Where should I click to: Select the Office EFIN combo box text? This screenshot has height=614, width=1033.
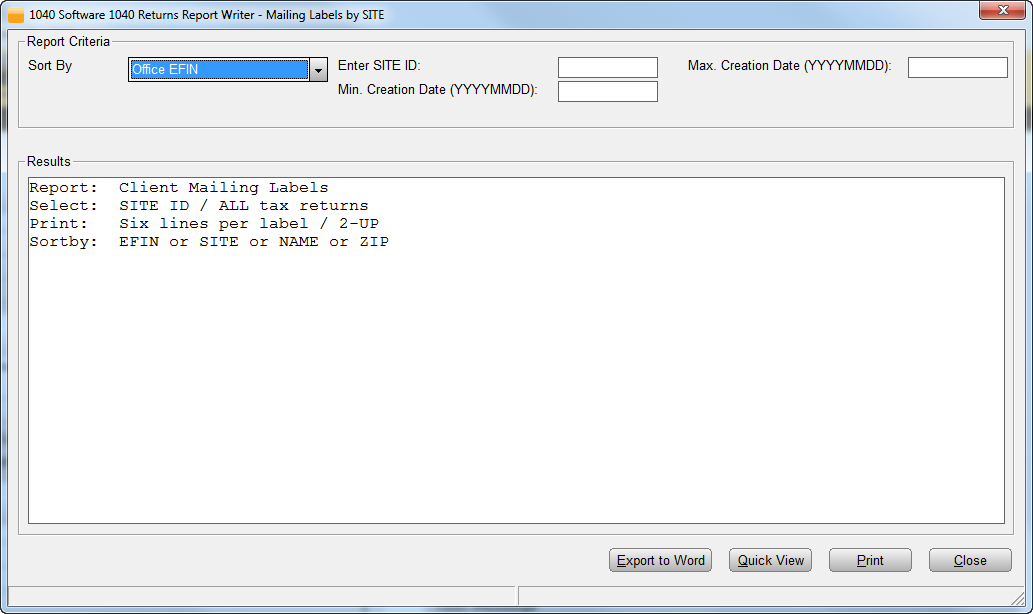(x=218, y=70)
